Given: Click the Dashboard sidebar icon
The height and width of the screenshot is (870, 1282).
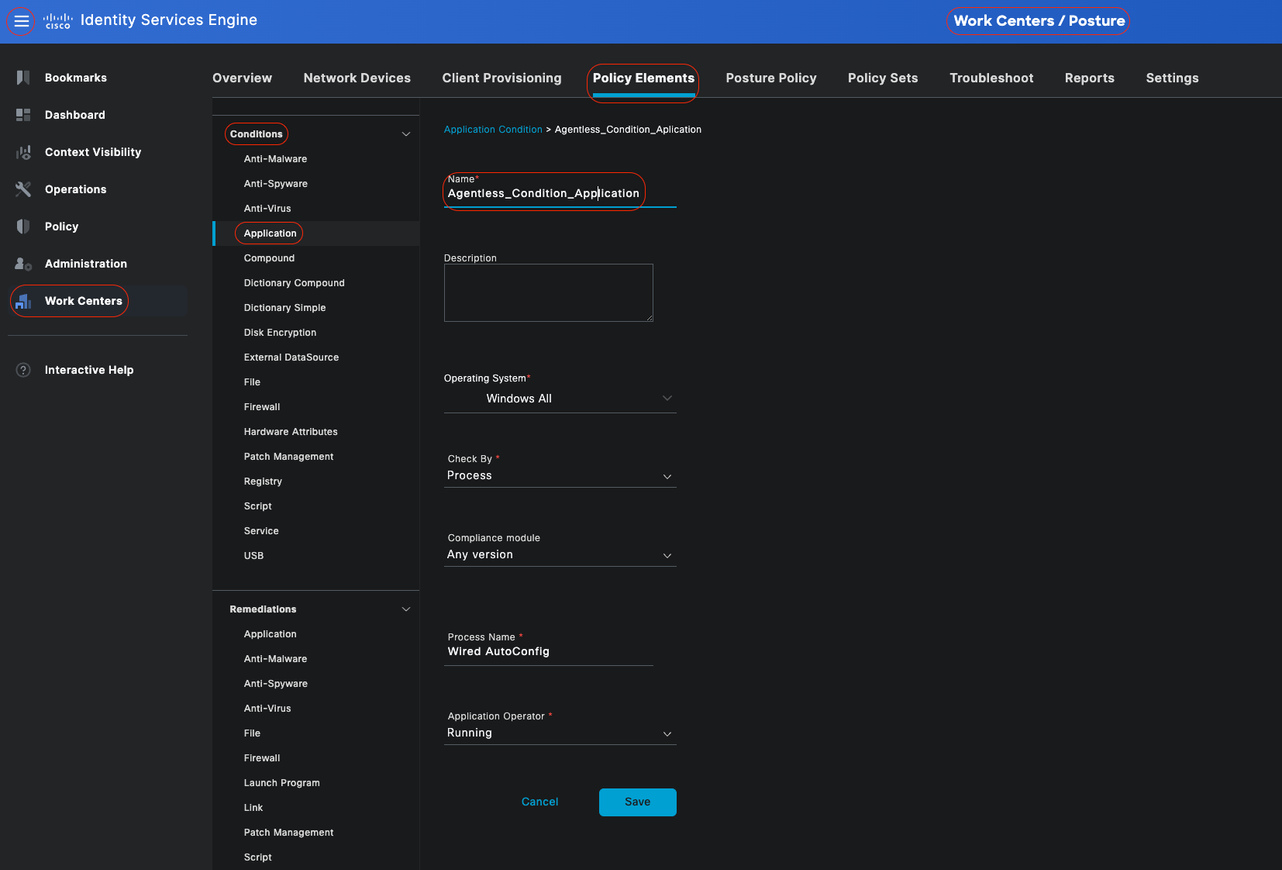Looking at the screenshot, I should tap(23, 115).
